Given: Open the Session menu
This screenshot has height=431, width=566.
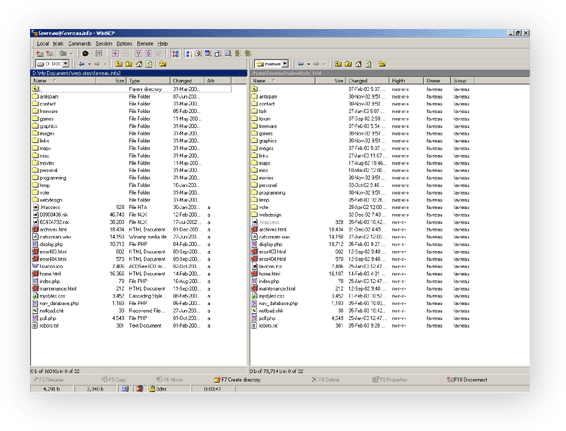Looking at the screenshot, I should click(x=104, y=43).
